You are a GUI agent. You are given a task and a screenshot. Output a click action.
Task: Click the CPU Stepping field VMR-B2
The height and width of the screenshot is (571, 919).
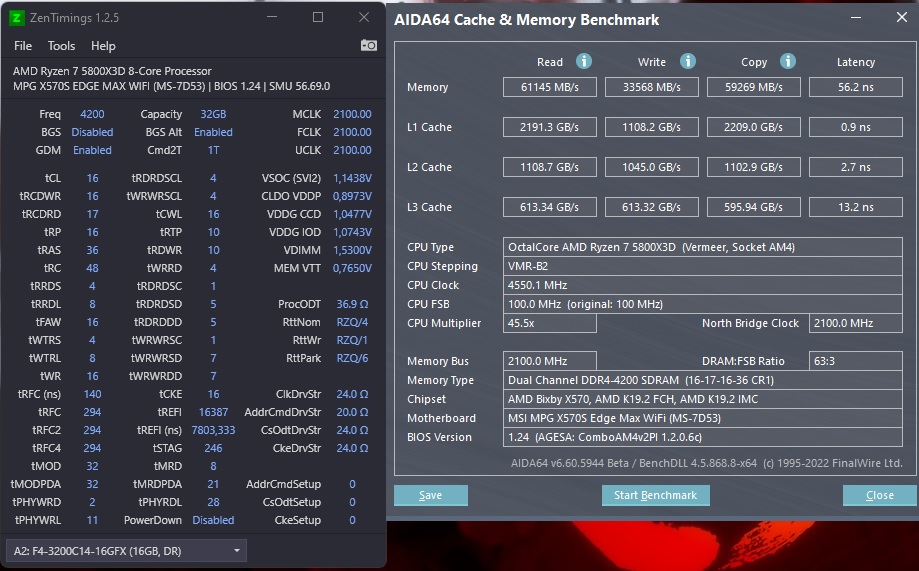tap(703, 266)
